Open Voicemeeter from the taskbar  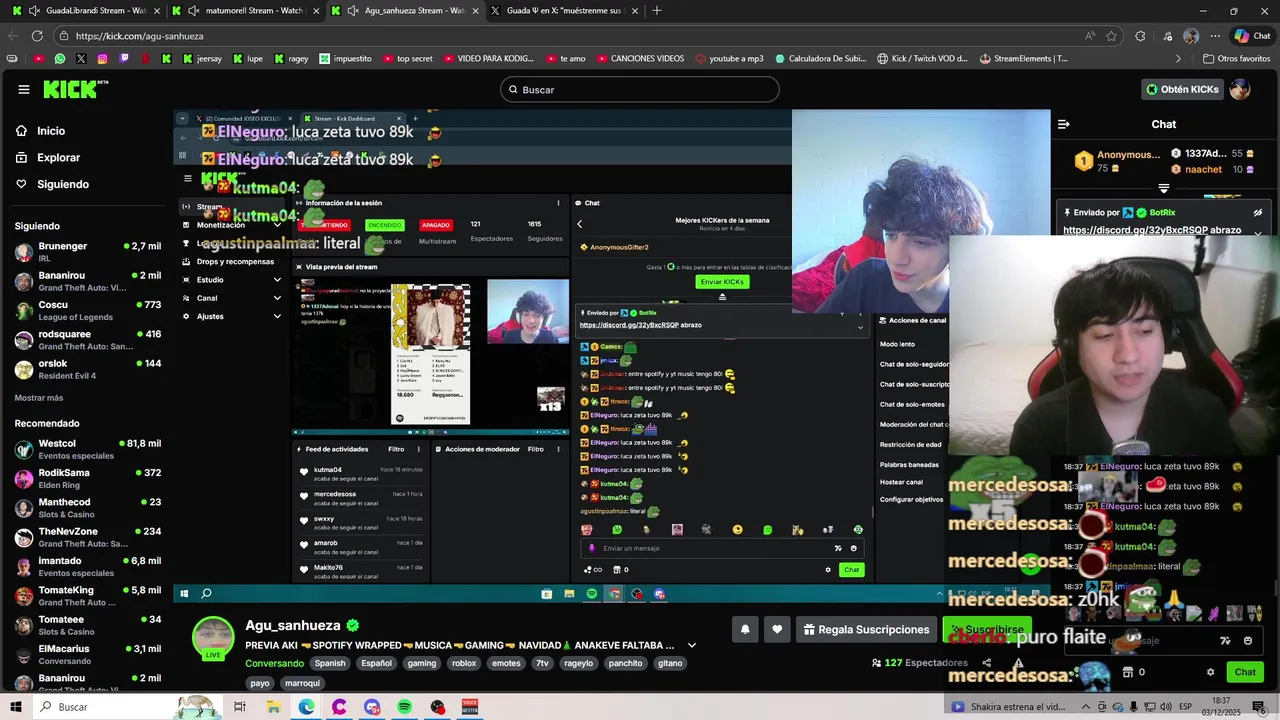coord(470,707)
